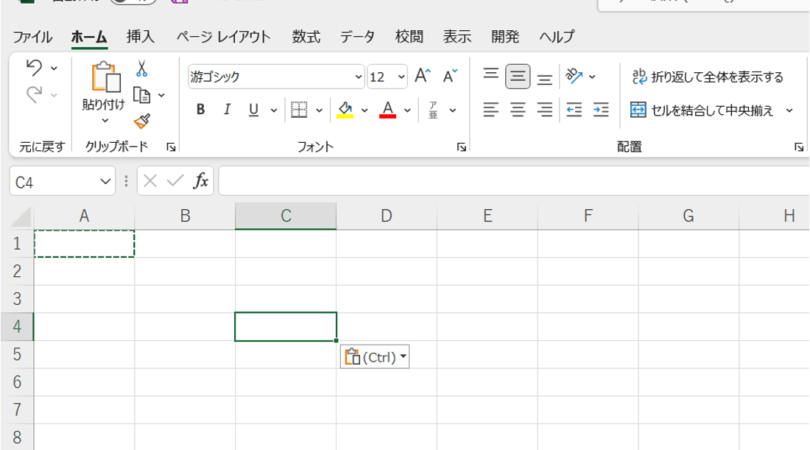Toggle middle vertical alignment
The height and width of the screenshot is (450, 810).
(x=518, y=77)
